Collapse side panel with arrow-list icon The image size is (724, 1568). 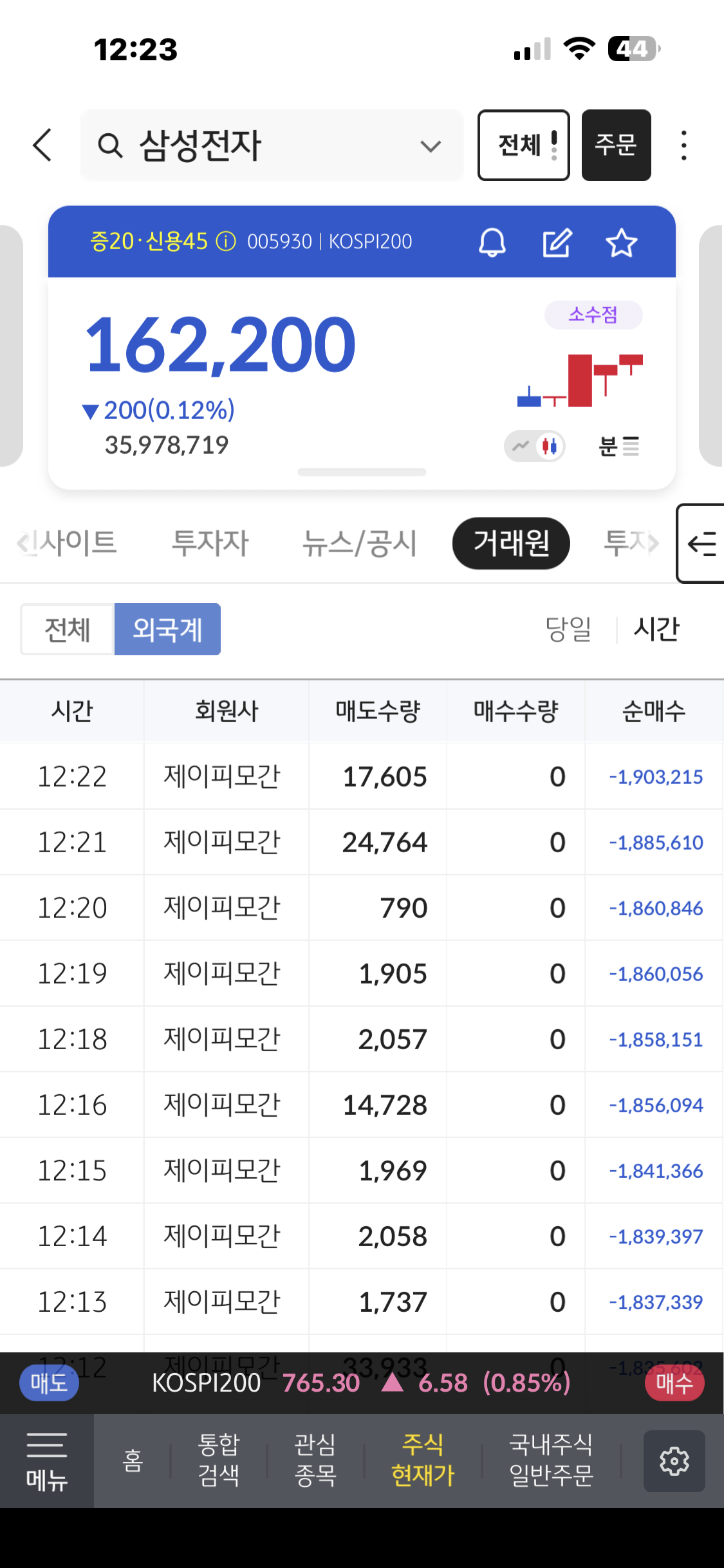pos(701,544)
